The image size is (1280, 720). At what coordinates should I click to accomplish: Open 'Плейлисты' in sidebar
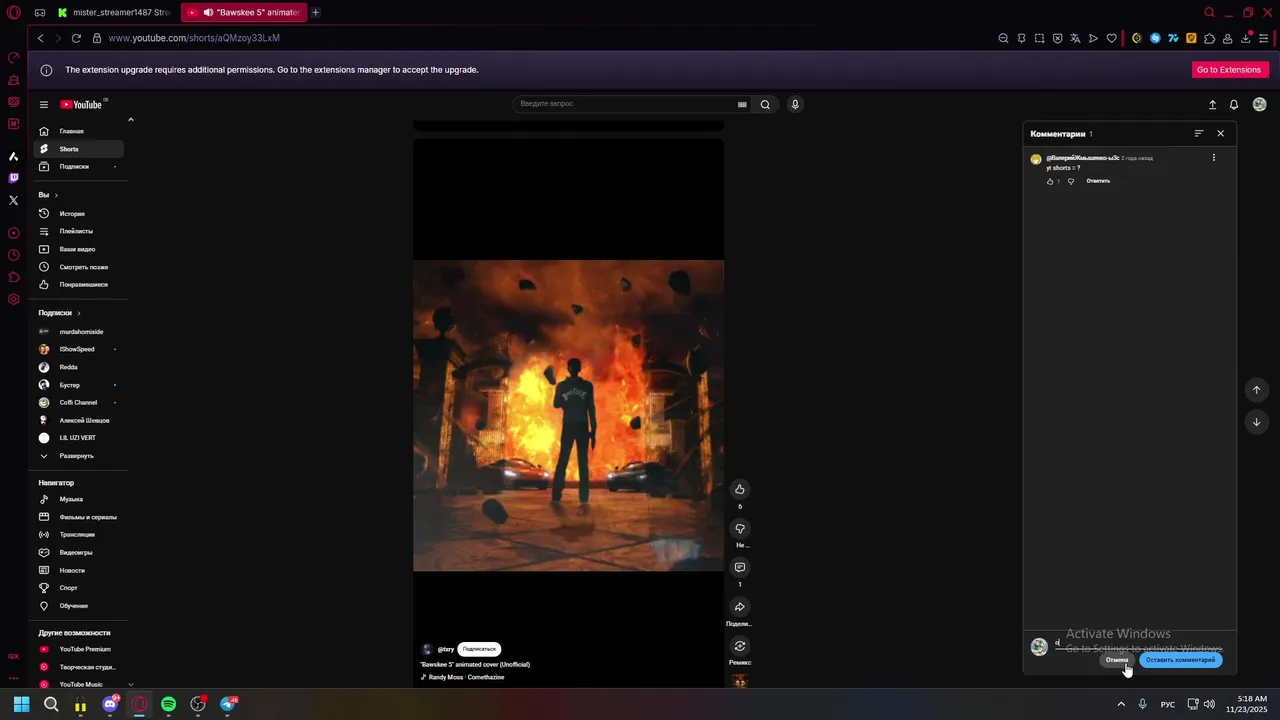pyautogui.click(x=78, y=231)
